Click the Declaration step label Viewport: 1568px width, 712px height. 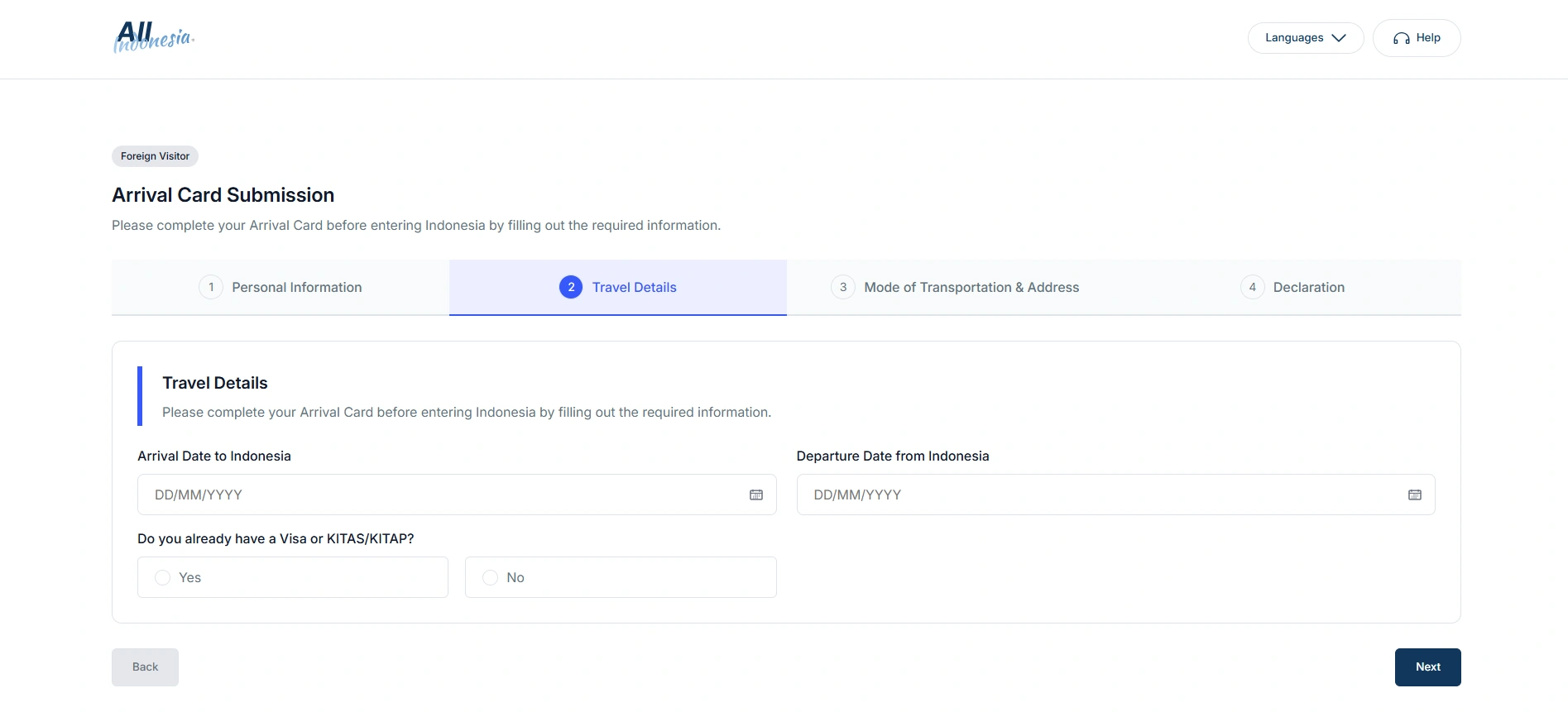[x=1308, y=287]
